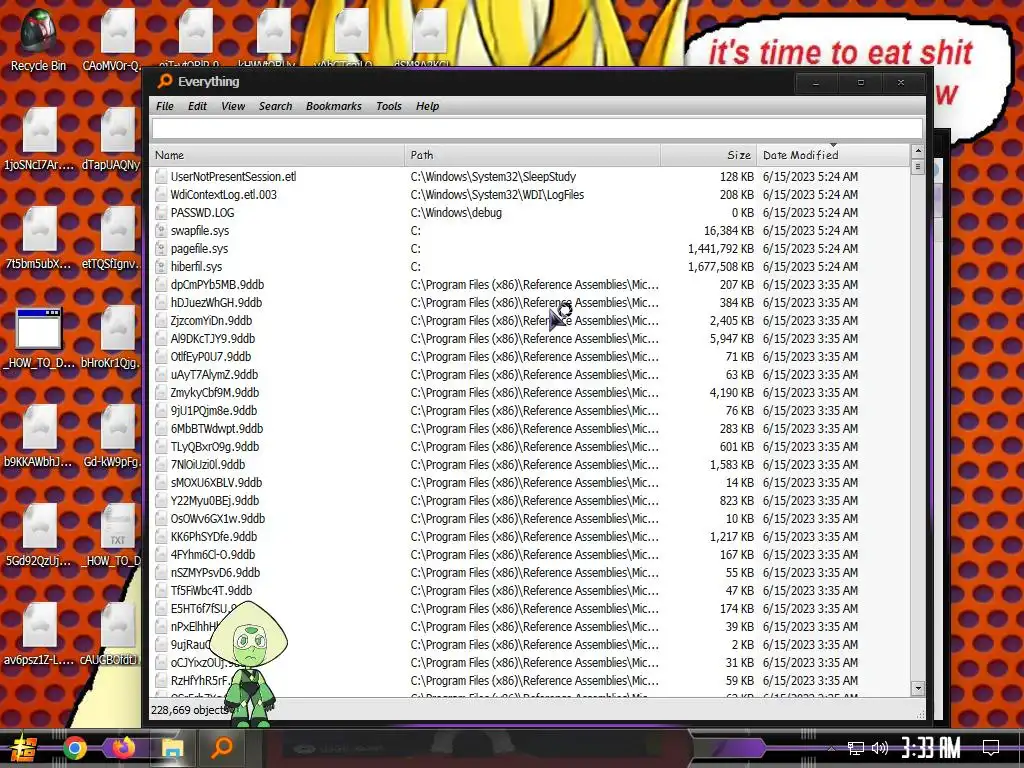Select KK6PhSYDfe.9ddb file row
Screen dimensions: 1024x768
point(530,537)
